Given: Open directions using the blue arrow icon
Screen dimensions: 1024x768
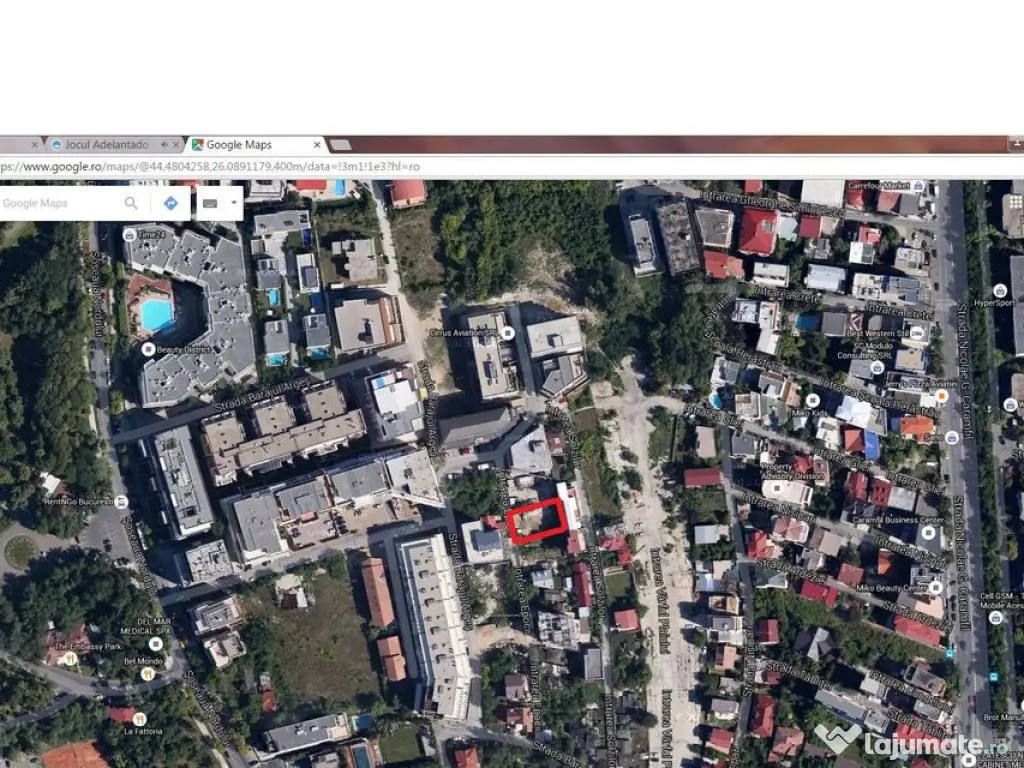Looking at the screenshot, I should pos(171,203).
